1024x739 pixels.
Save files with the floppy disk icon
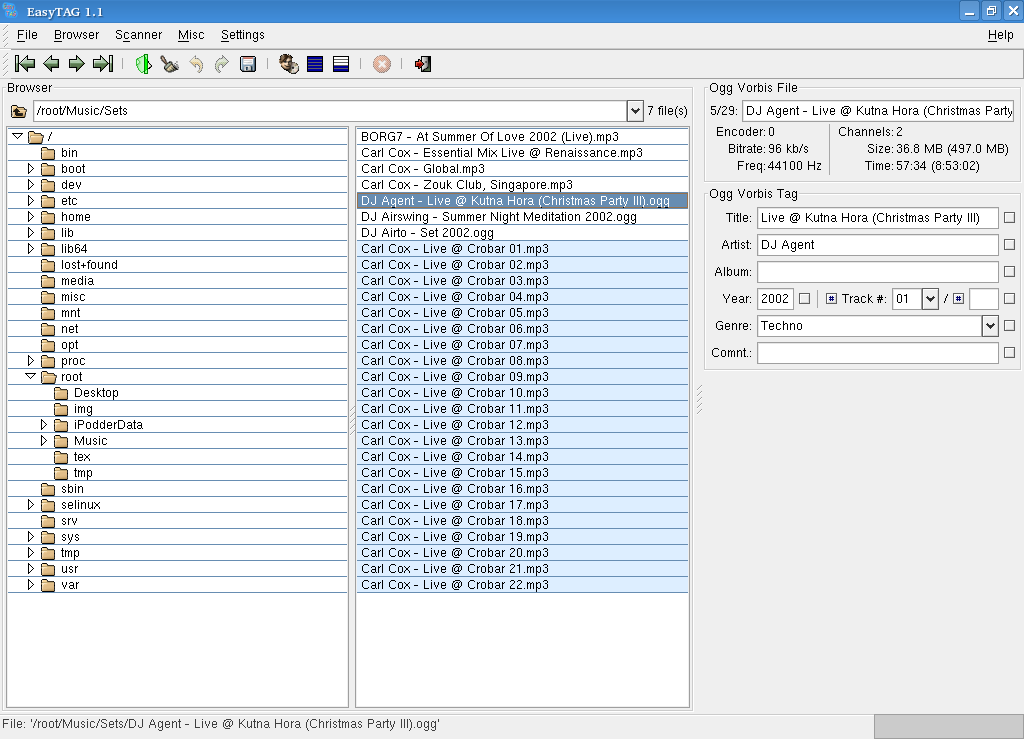pos(248,64)
